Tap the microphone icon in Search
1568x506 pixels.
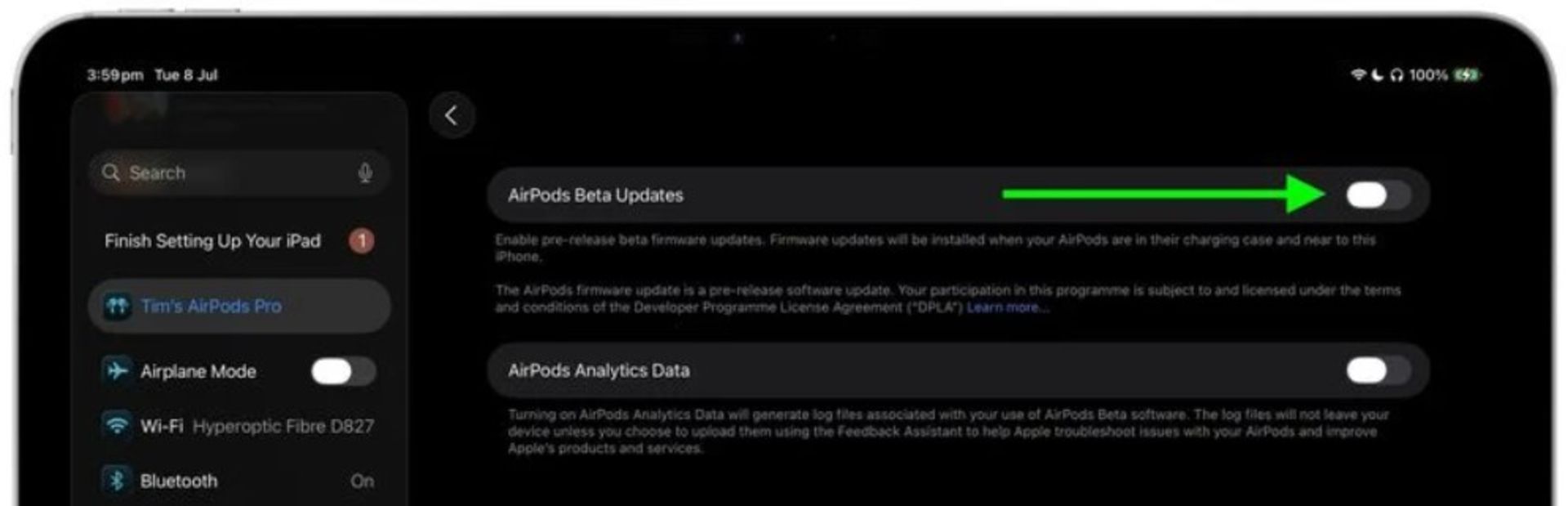365,173
